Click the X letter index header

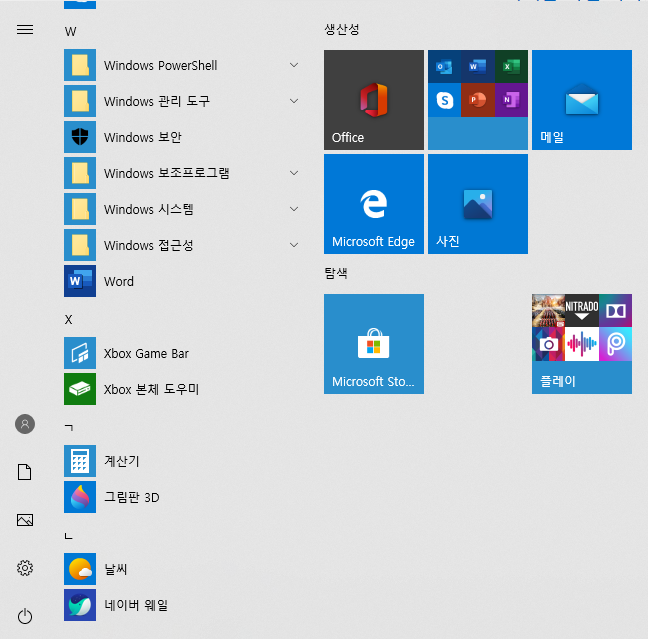tap(69, 320)
